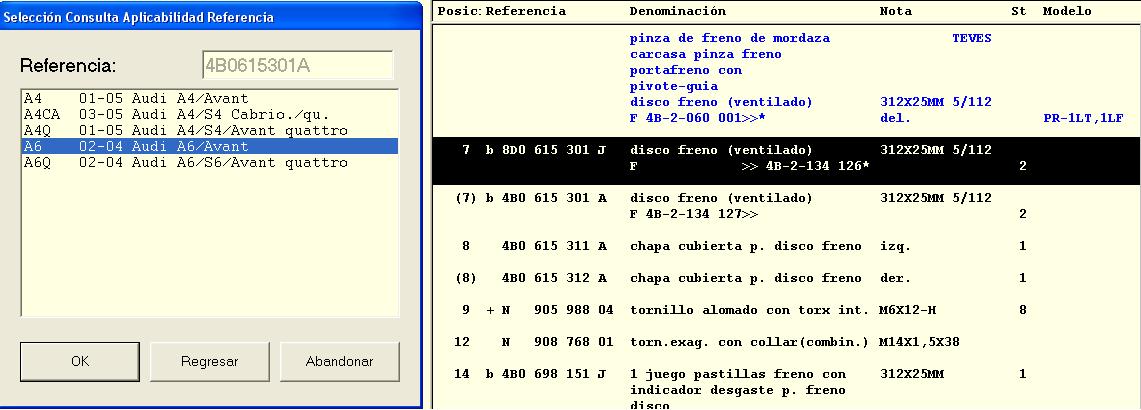The width and height of the screenshot is (1141, 410).
Task: Click '>> 4B-2-134 126*' in highlighted row
Action: pos(806,166)
